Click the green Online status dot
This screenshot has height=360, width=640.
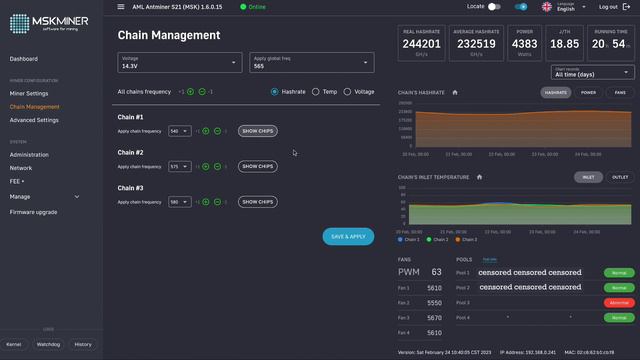[x=243, y=7]
